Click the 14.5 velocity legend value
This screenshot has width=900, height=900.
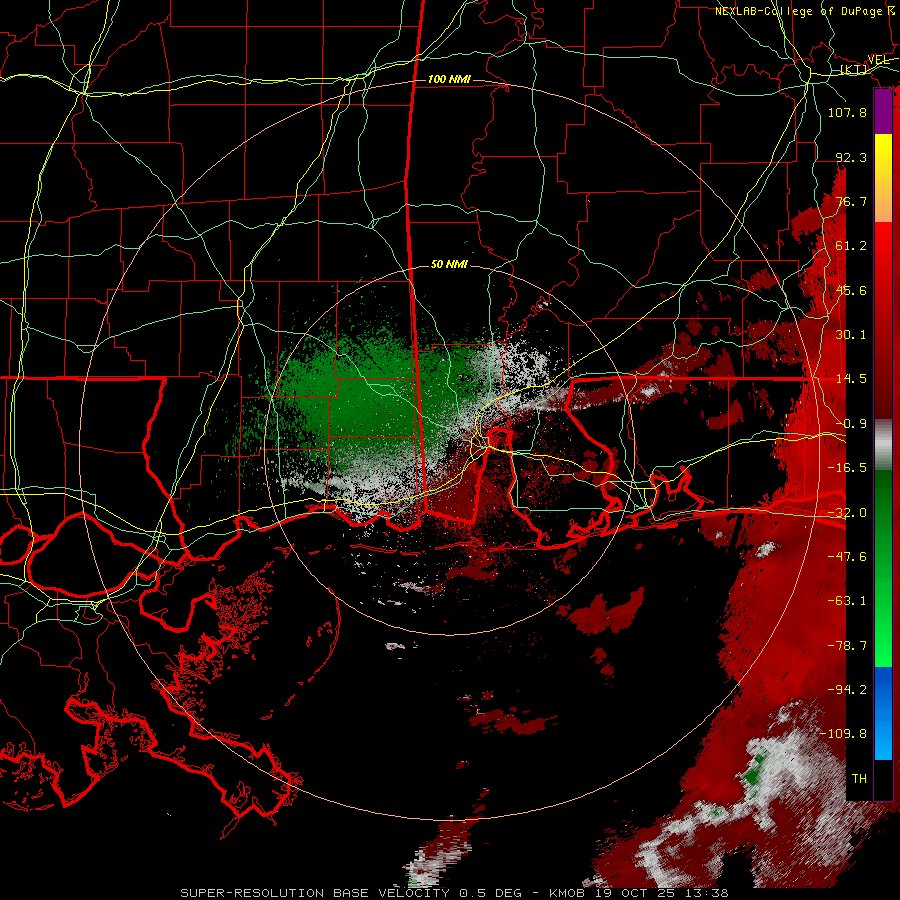click(x=851, y=379)
